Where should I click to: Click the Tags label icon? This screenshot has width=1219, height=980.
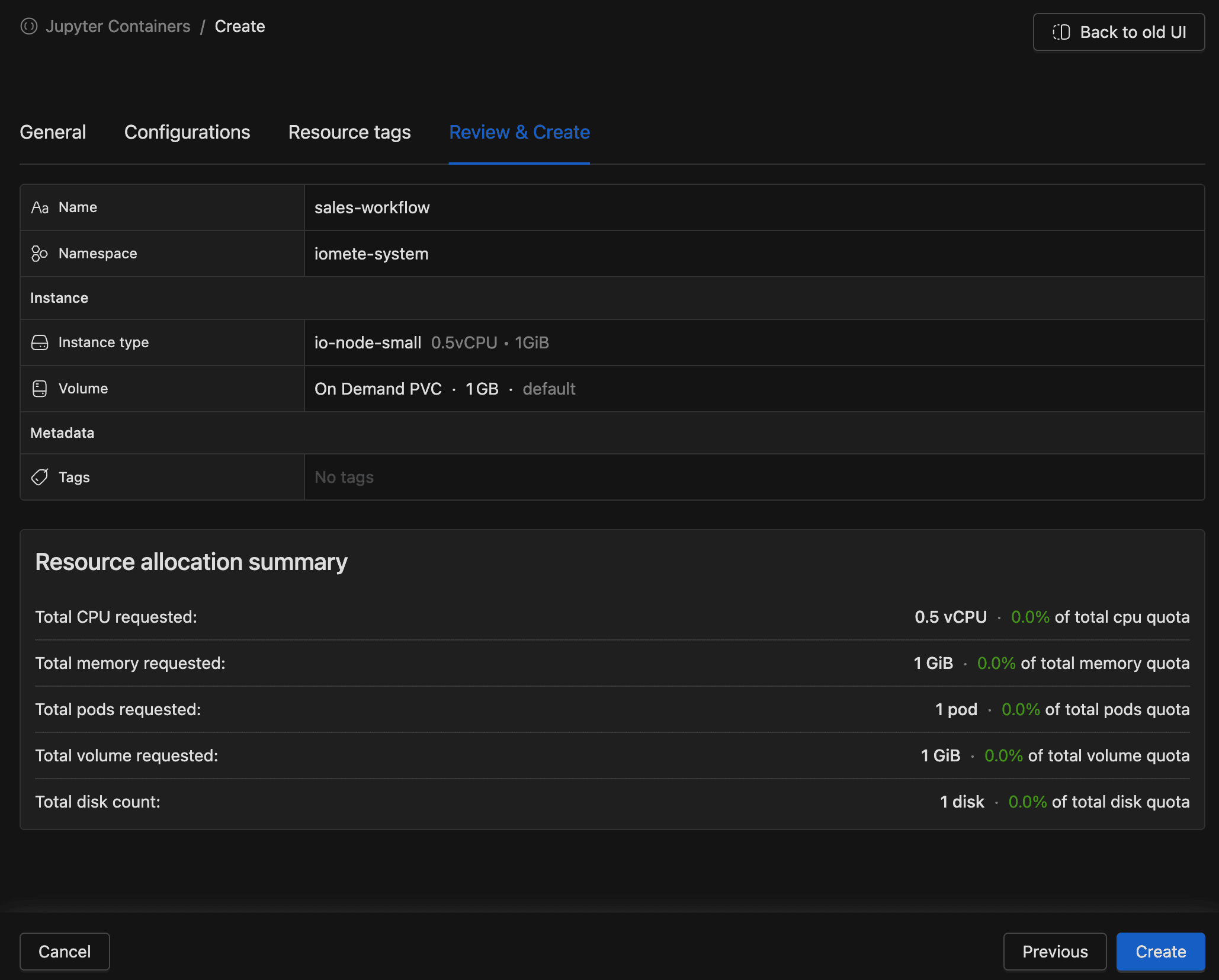[40, 478]
